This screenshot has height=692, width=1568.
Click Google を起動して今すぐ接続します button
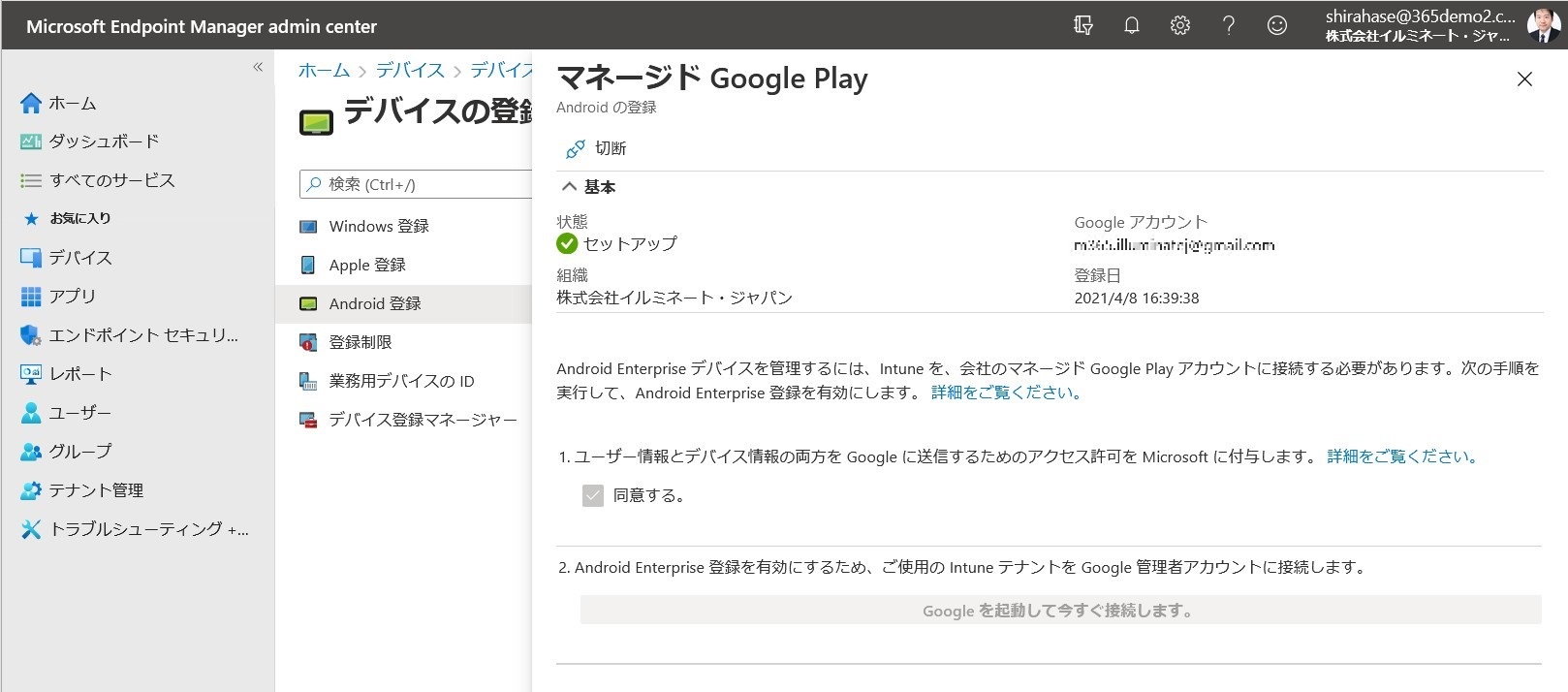click(x=1060, y=611)
